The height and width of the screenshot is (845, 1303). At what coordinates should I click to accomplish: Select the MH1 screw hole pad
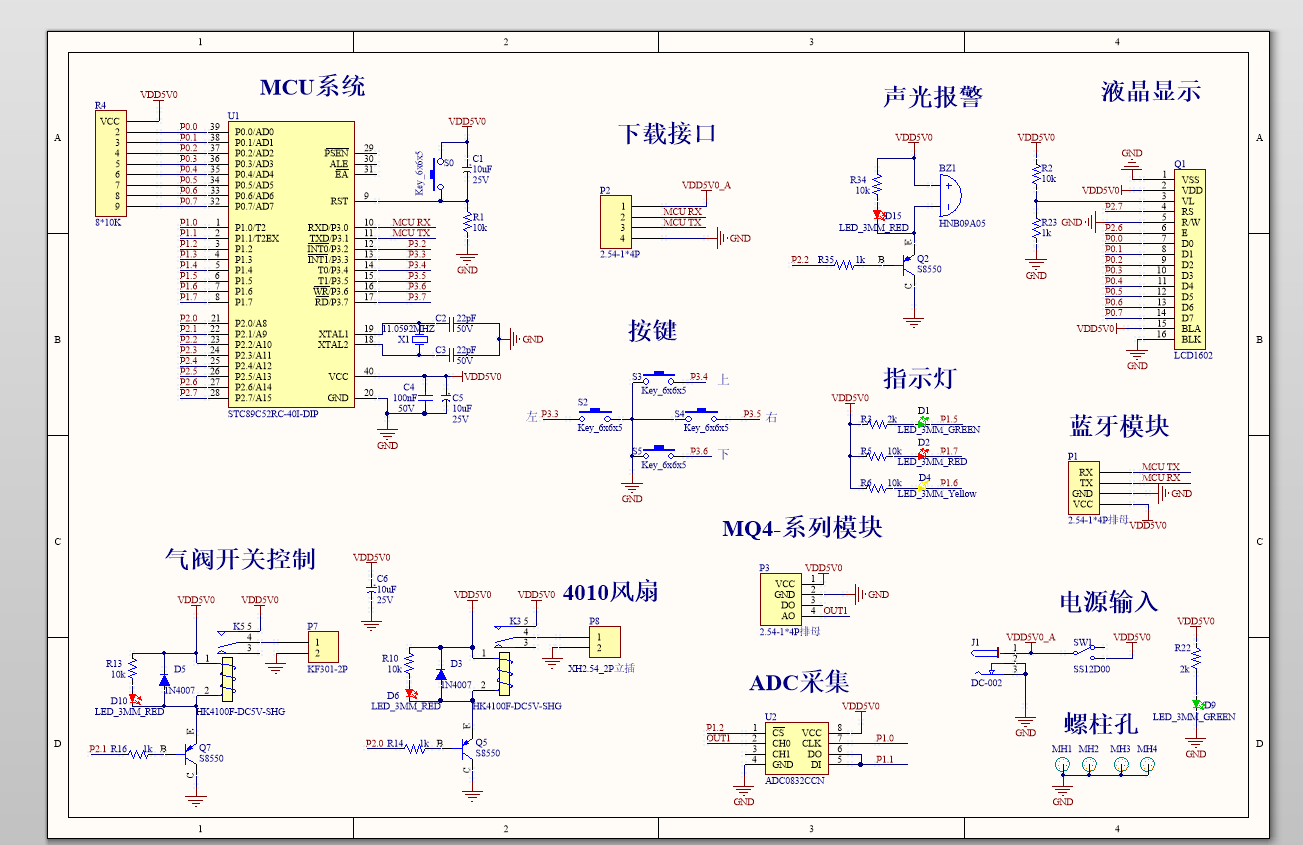tap(1061, 762)
